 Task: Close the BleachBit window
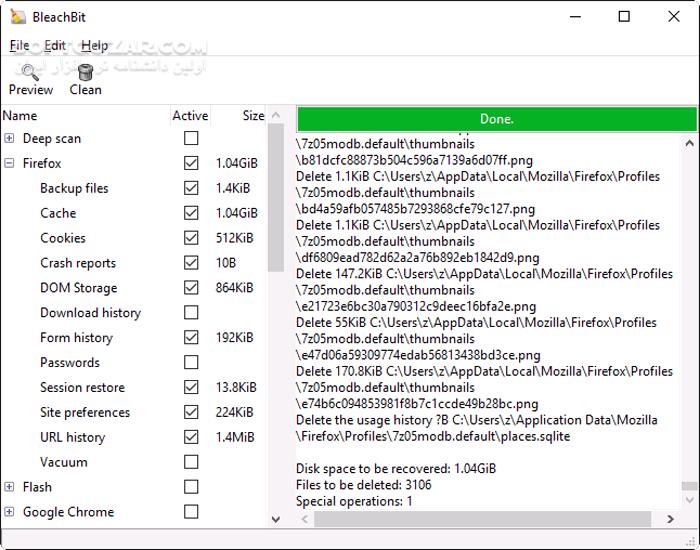(x=671, y=16)
